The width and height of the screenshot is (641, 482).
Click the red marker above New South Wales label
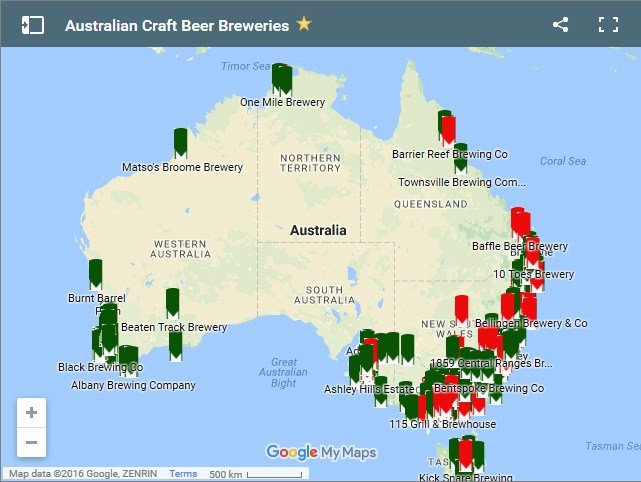(462, 310)
